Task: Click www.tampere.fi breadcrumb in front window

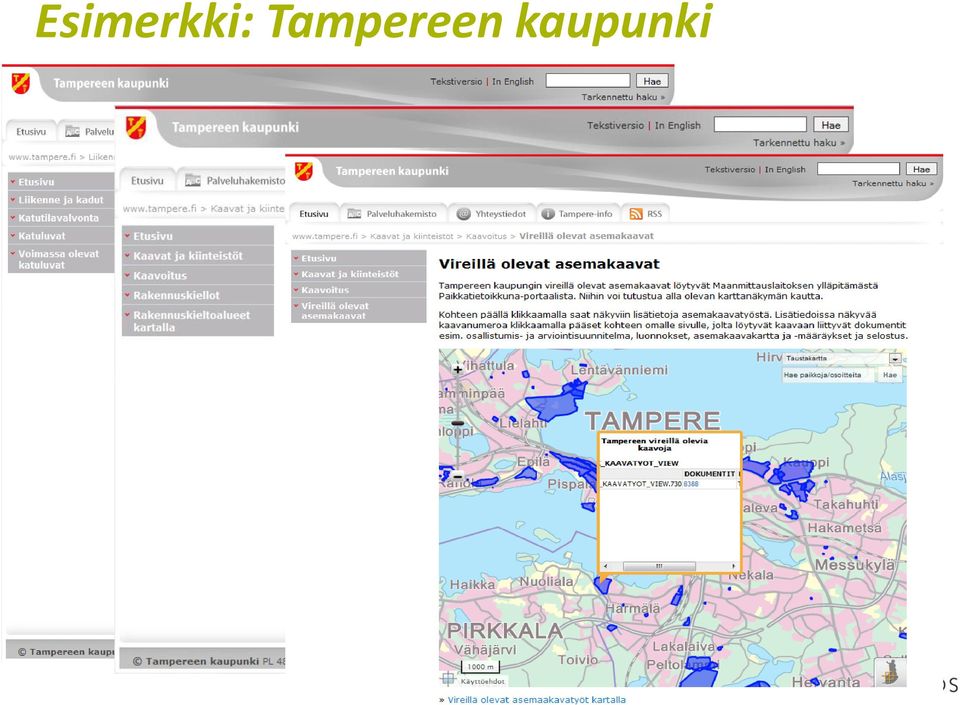Action: pyautogui.click(x=324, y=236)
